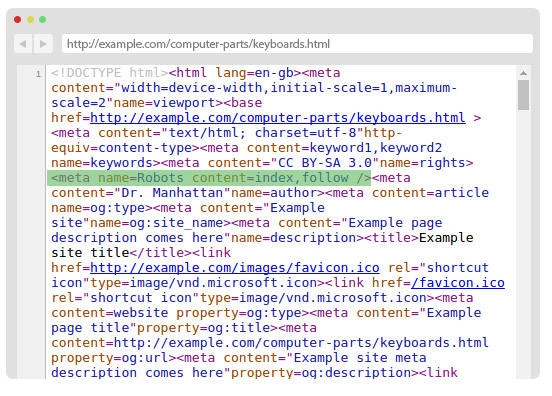Click the red close window dot
The height and width of the screenshot is (396, 552).
tap(18, 20)
